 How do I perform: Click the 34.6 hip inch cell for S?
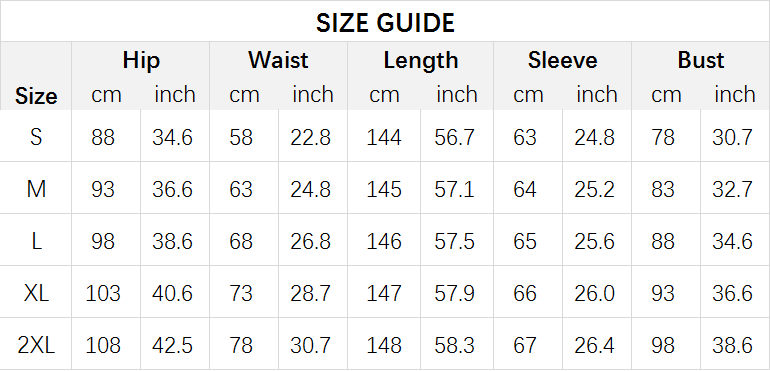[172, 137]
